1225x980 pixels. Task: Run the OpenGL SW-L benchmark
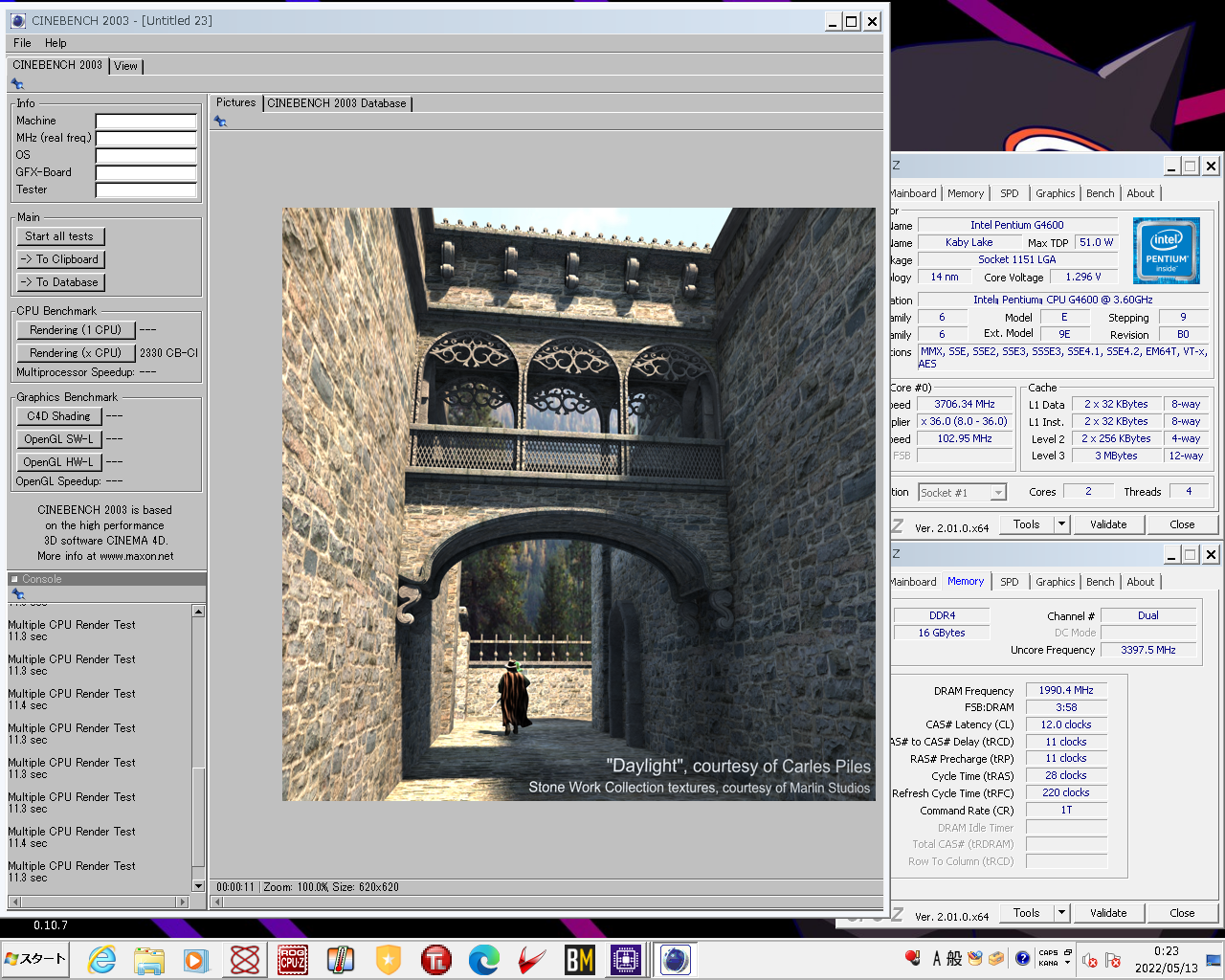tap(58, 439)
